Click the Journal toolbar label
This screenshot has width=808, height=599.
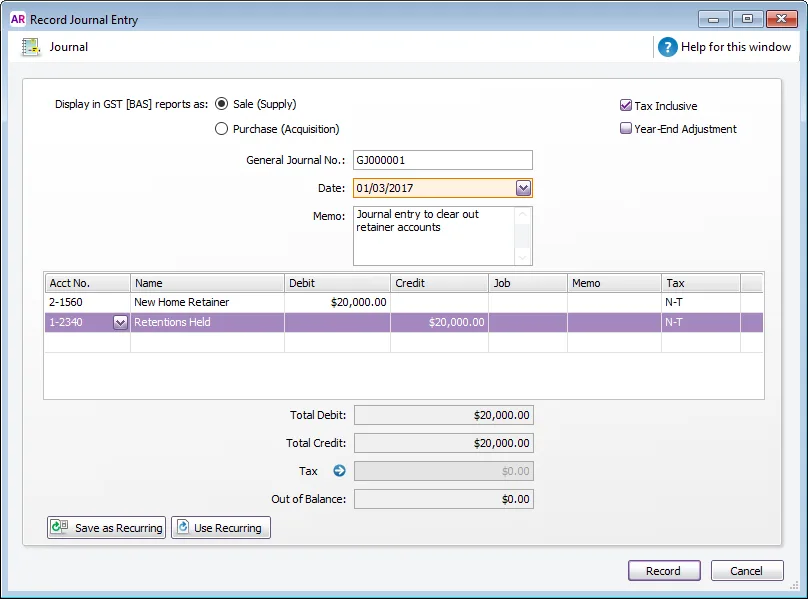pyautogui.click(x=69, y=47)
